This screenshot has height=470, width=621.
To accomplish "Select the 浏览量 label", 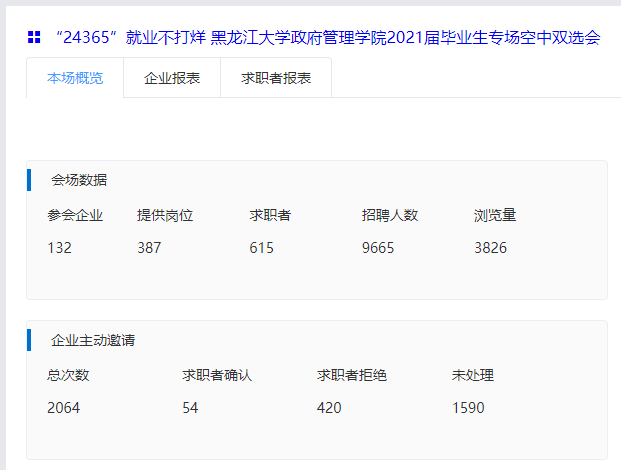I will click(x=495, y=215).
